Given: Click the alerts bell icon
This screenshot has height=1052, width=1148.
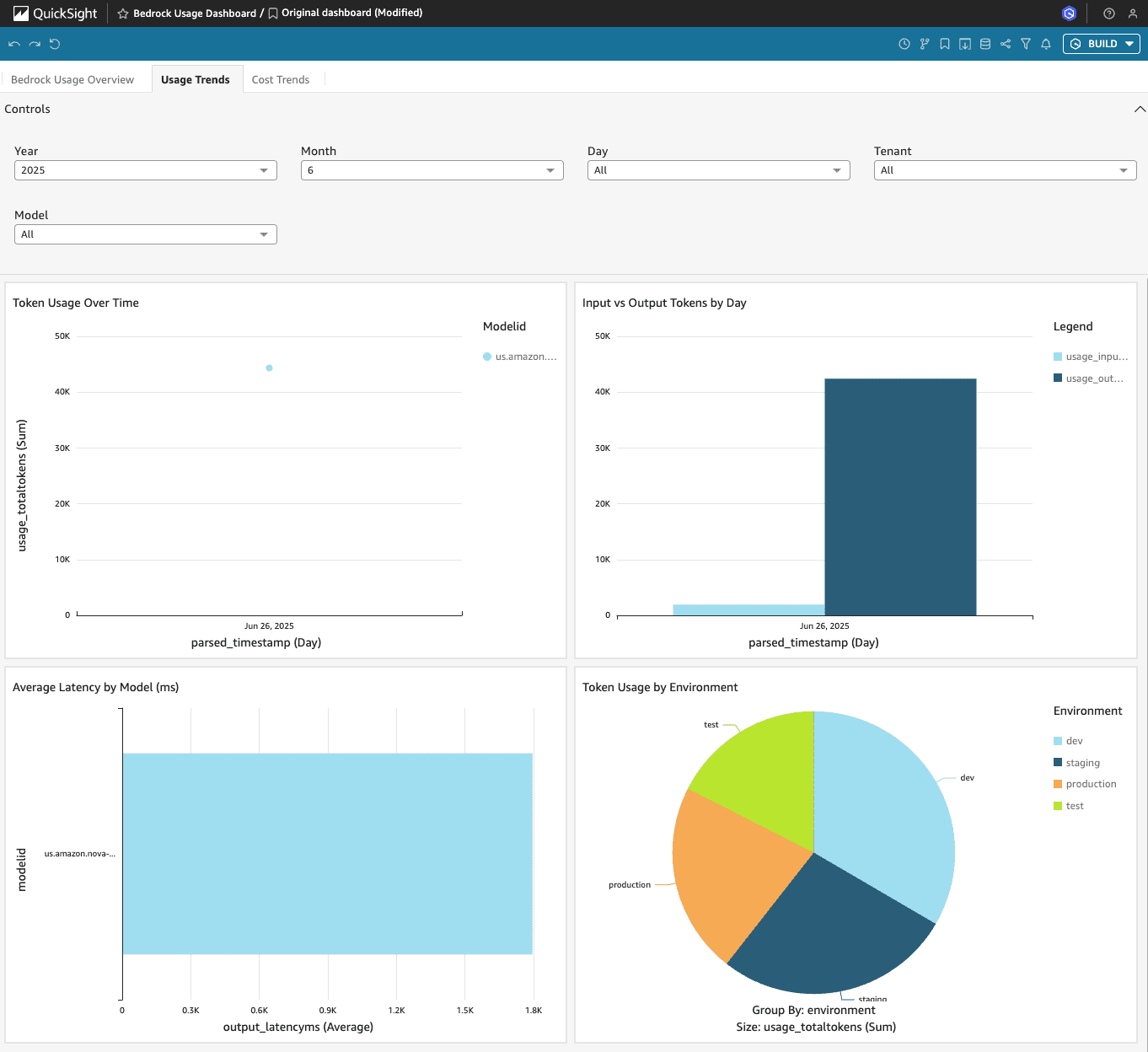Looking at the screenshot, I should 1046,44.
